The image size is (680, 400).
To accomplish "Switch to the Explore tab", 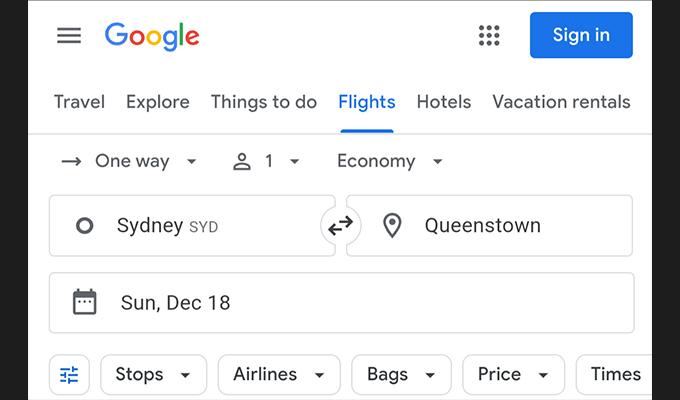I will [x=158, y=102].
